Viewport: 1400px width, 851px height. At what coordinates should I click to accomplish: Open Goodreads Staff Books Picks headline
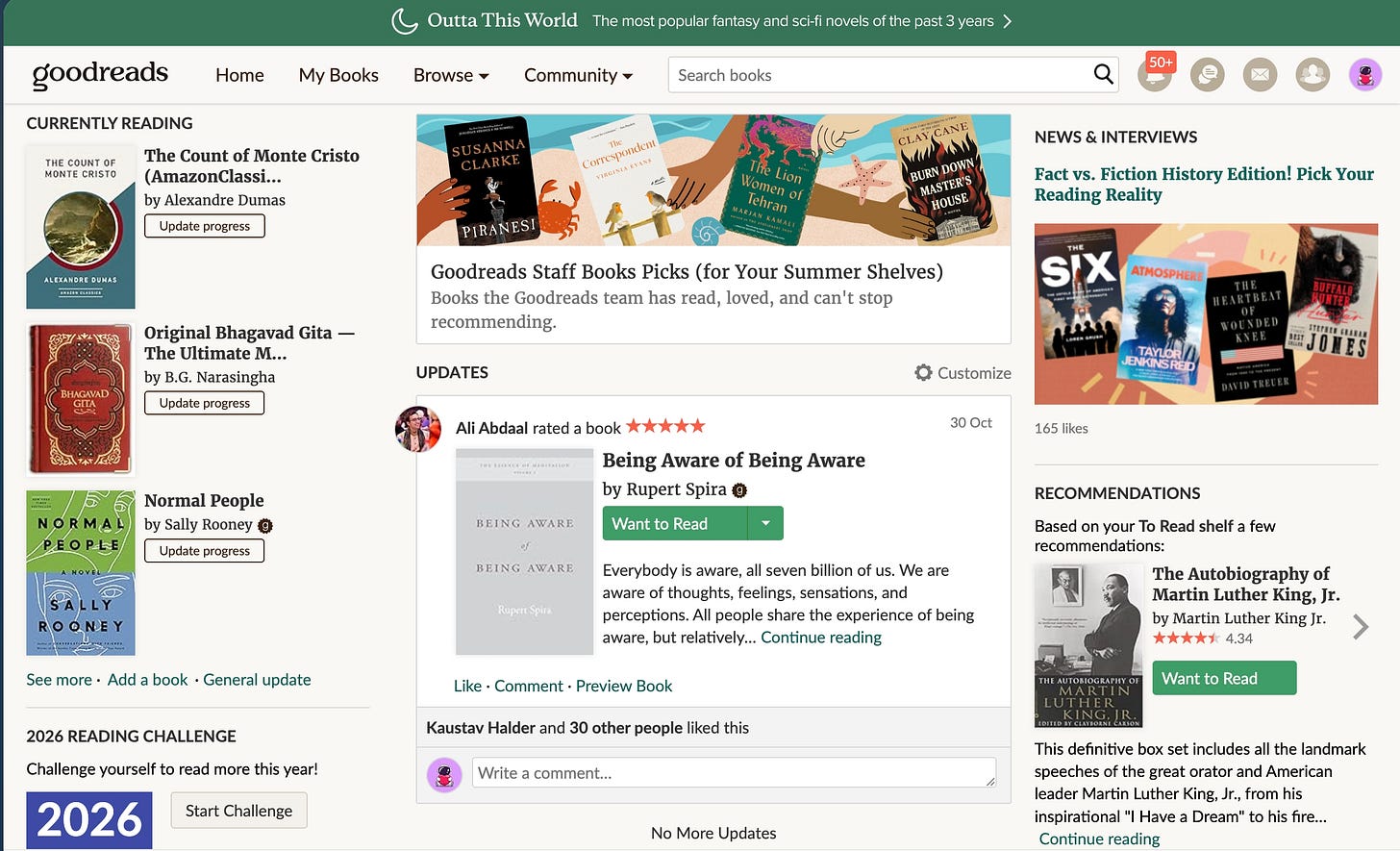[687, 271]
